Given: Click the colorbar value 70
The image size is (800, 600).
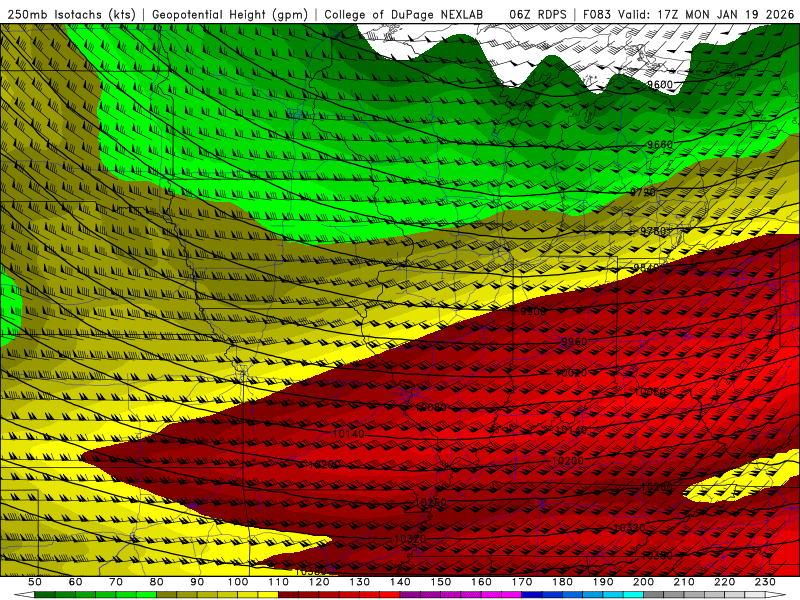Looking at the screenshot, I should (x=116, y=582).
